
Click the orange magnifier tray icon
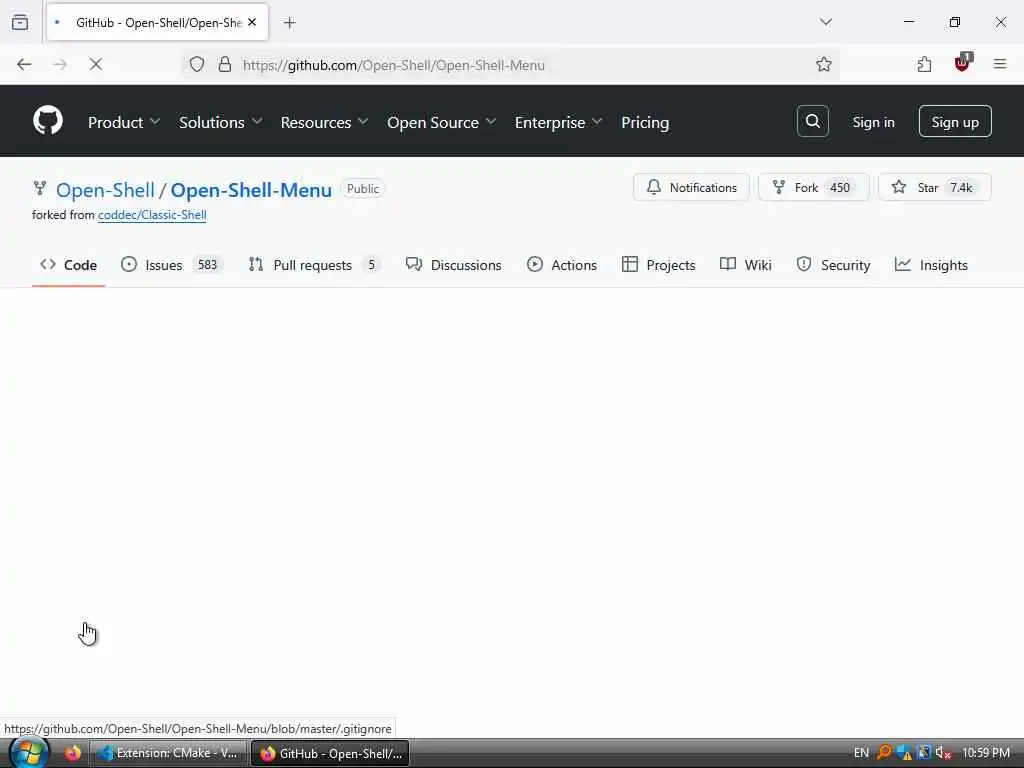point(884,752)
